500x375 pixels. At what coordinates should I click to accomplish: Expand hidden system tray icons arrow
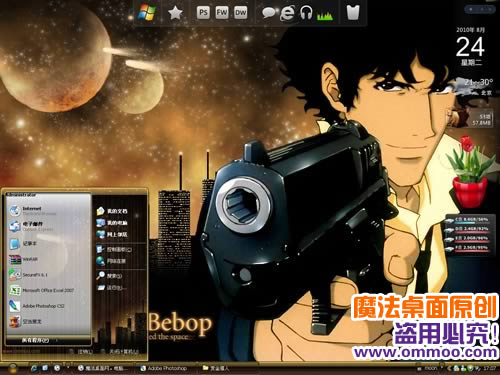click(x=449, y=369)
